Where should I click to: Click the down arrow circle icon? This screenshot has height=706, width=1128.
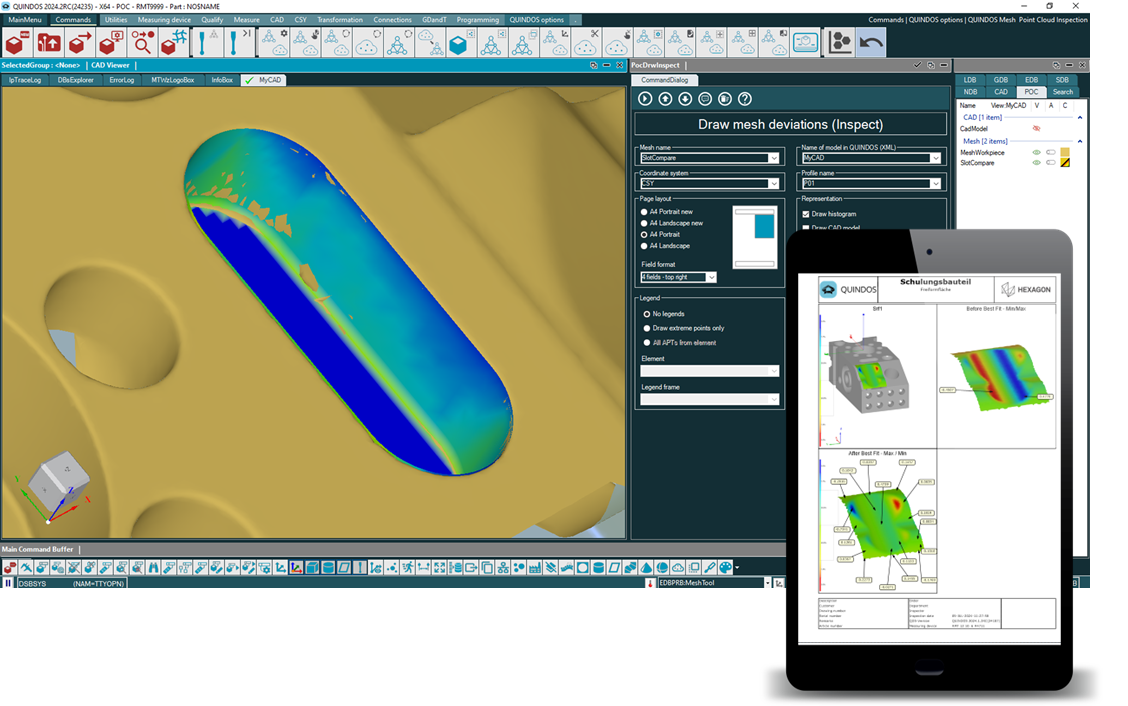pos(685,99)
